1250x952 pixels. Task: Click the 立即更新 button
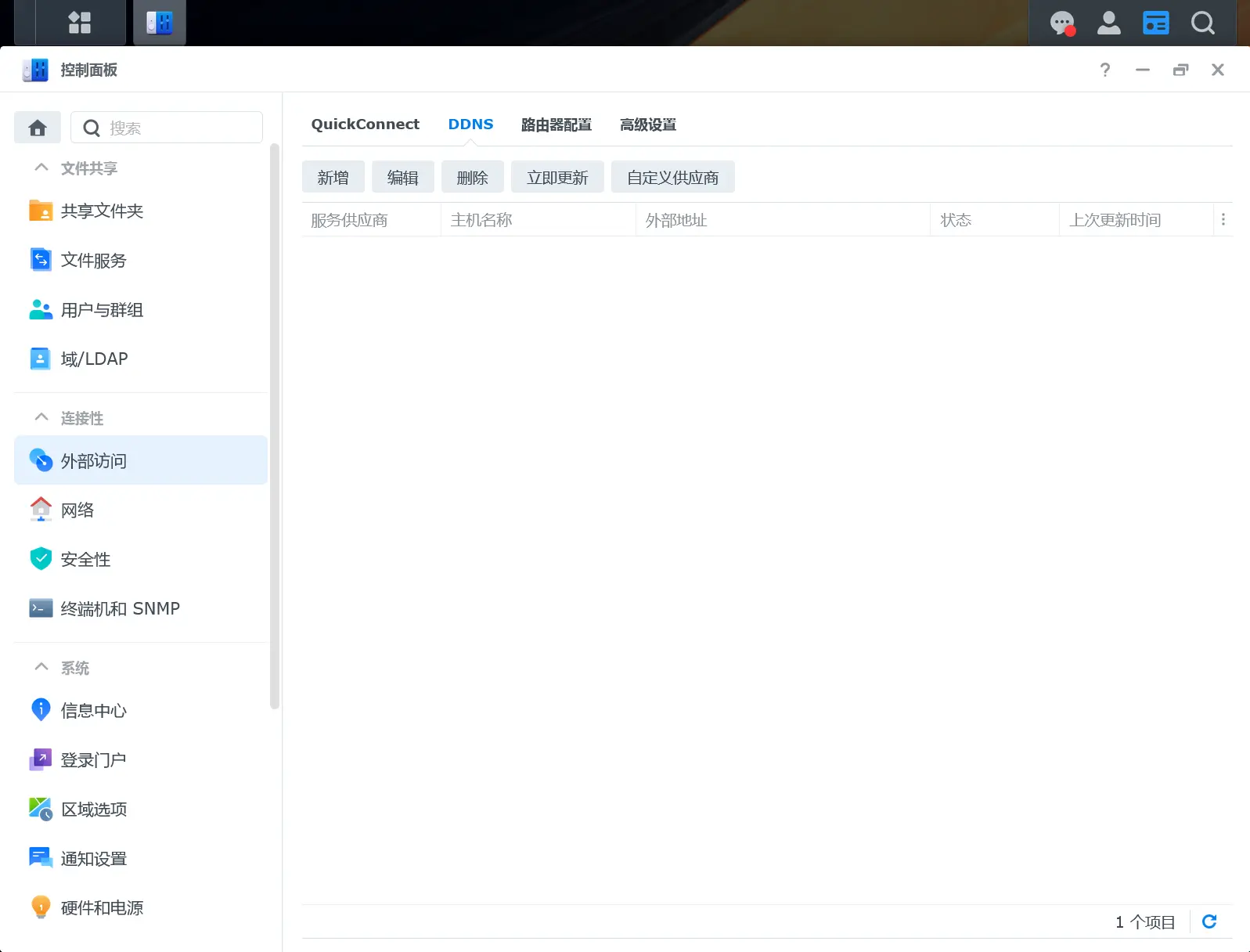coord(557,178)
